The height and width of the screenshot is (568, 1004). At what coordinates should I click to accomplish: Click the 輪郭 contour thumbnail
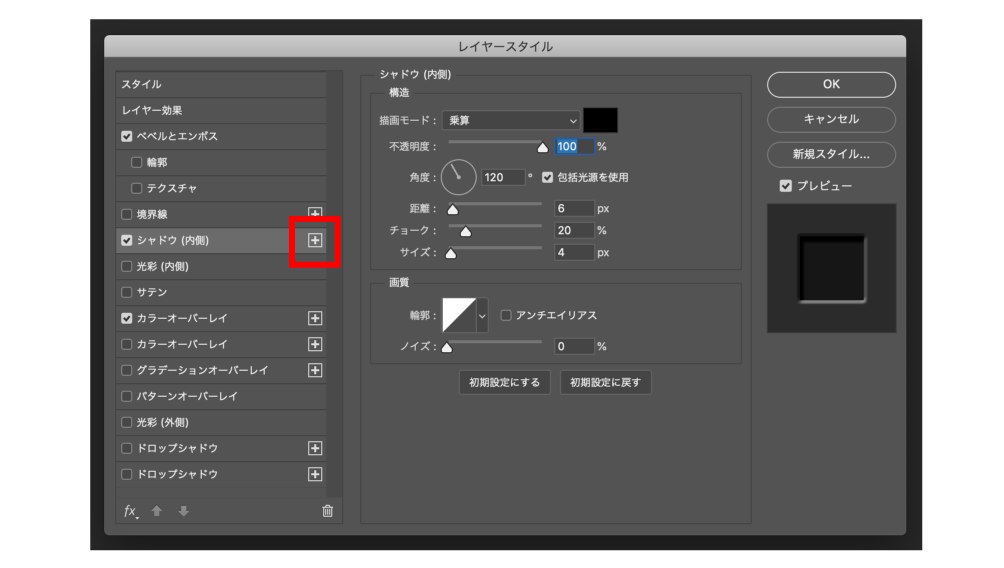coord(459,315)
